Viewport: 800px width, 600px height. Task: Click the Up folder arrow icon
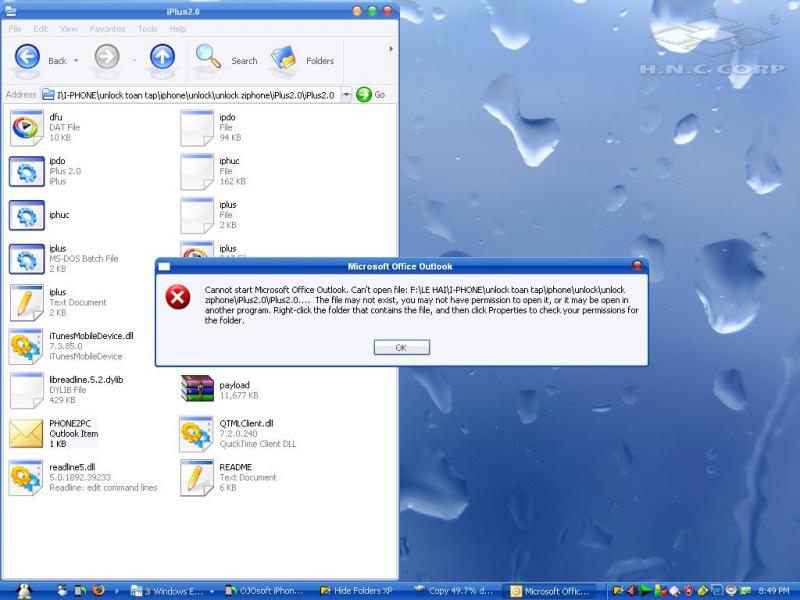(162, 59)
